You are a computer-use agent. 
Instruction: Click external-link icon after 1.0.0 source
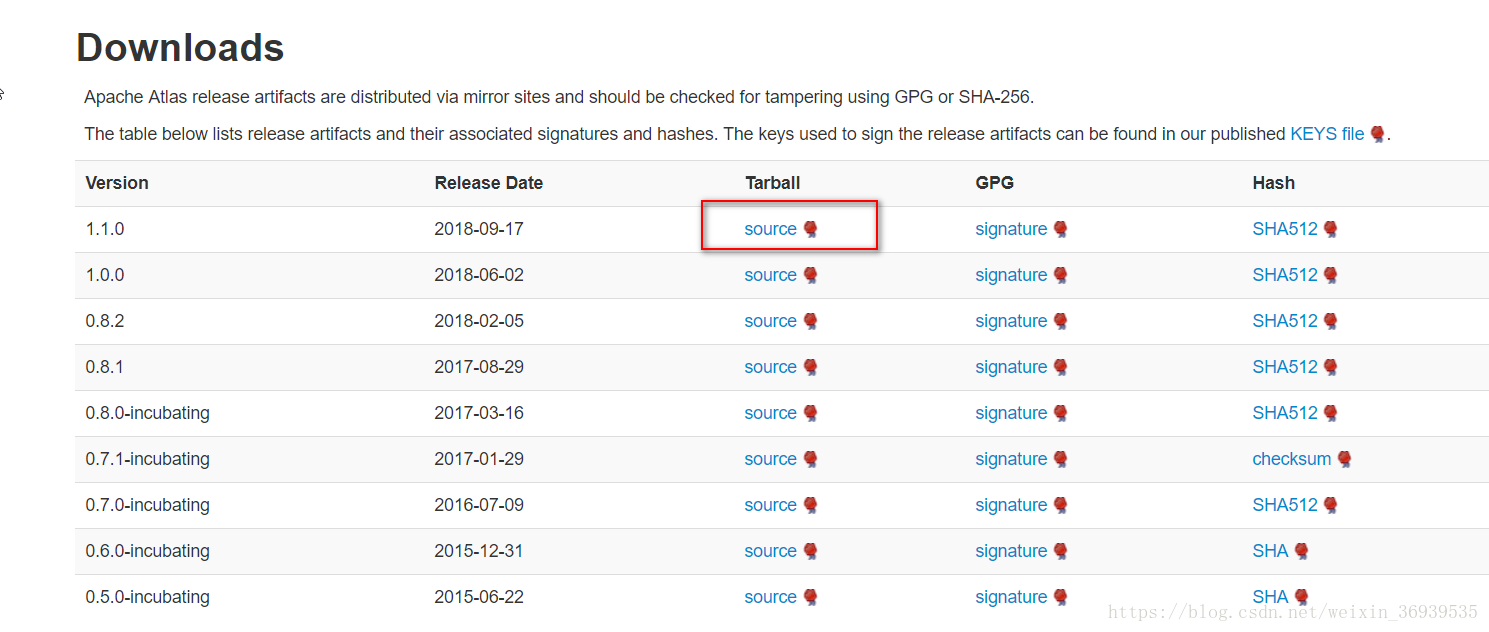[810, 276]
